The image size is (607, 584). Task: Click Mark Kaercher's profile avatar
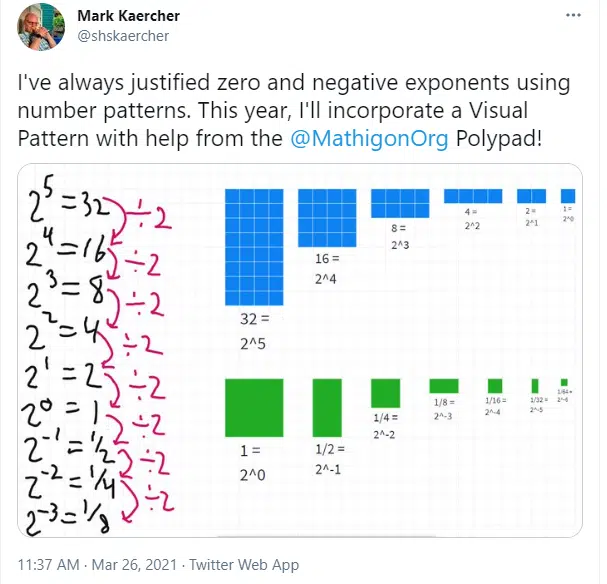pyautogui.click(x=41, y=27)
